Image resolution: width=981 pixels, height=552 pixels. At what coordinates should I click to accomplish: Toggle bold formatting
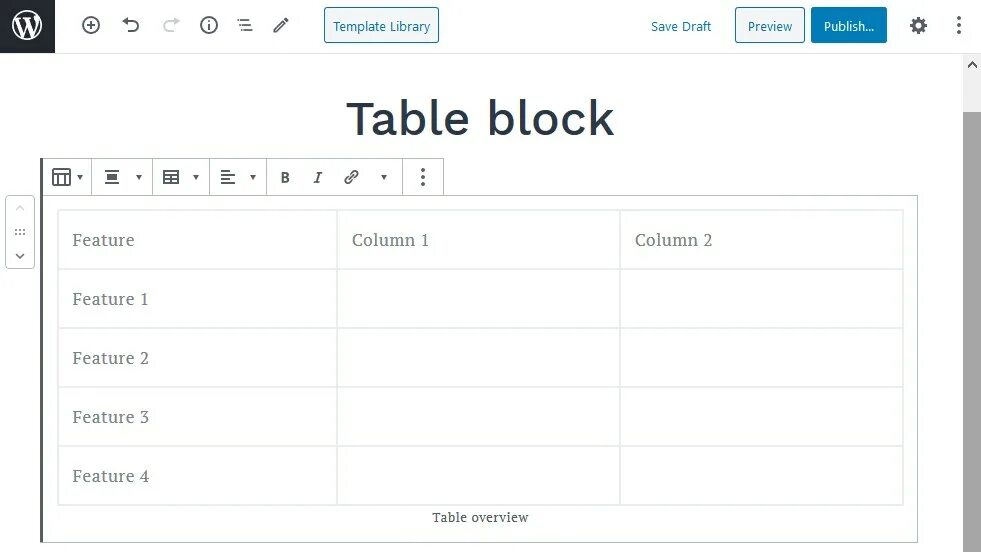285,177
